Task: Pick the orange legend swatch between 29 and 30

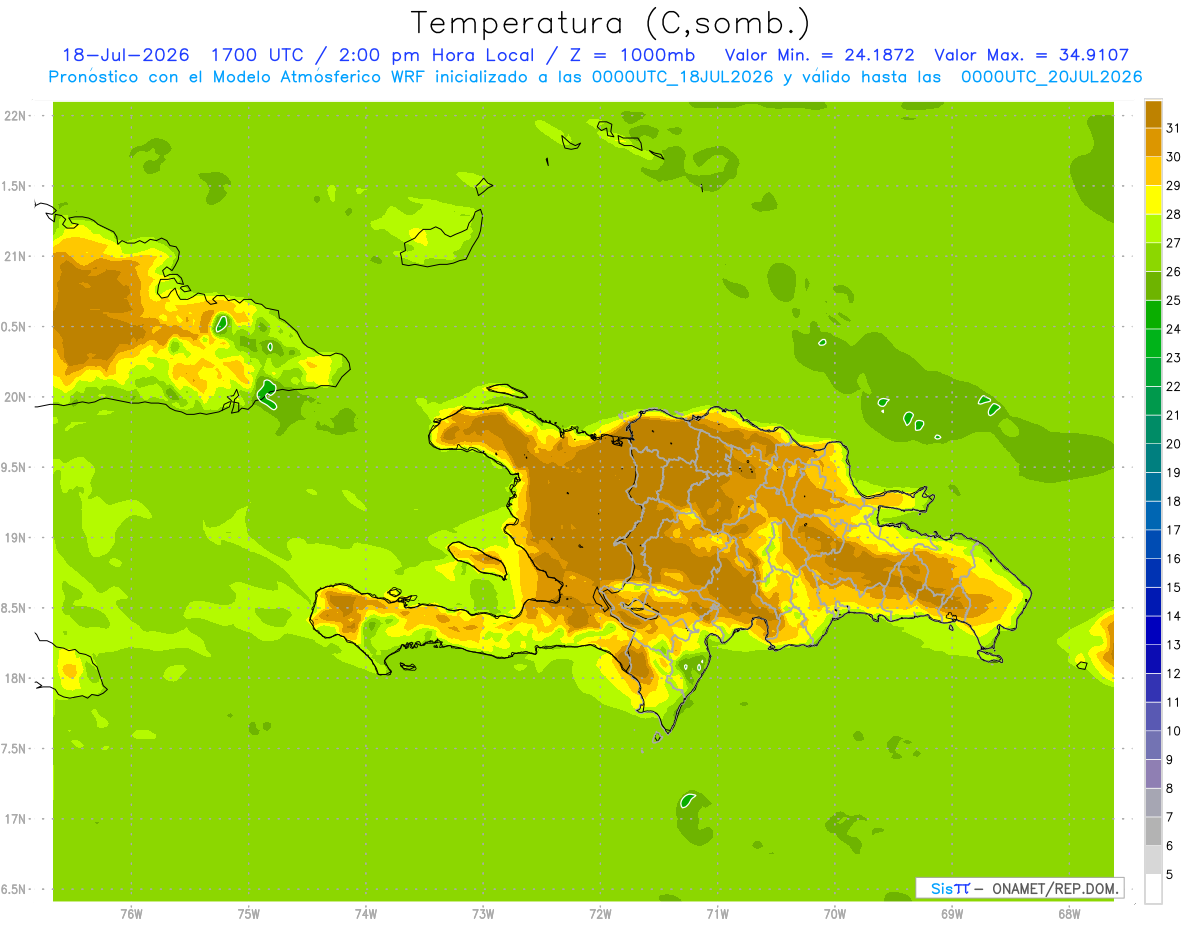Action: pos(1153,171)
